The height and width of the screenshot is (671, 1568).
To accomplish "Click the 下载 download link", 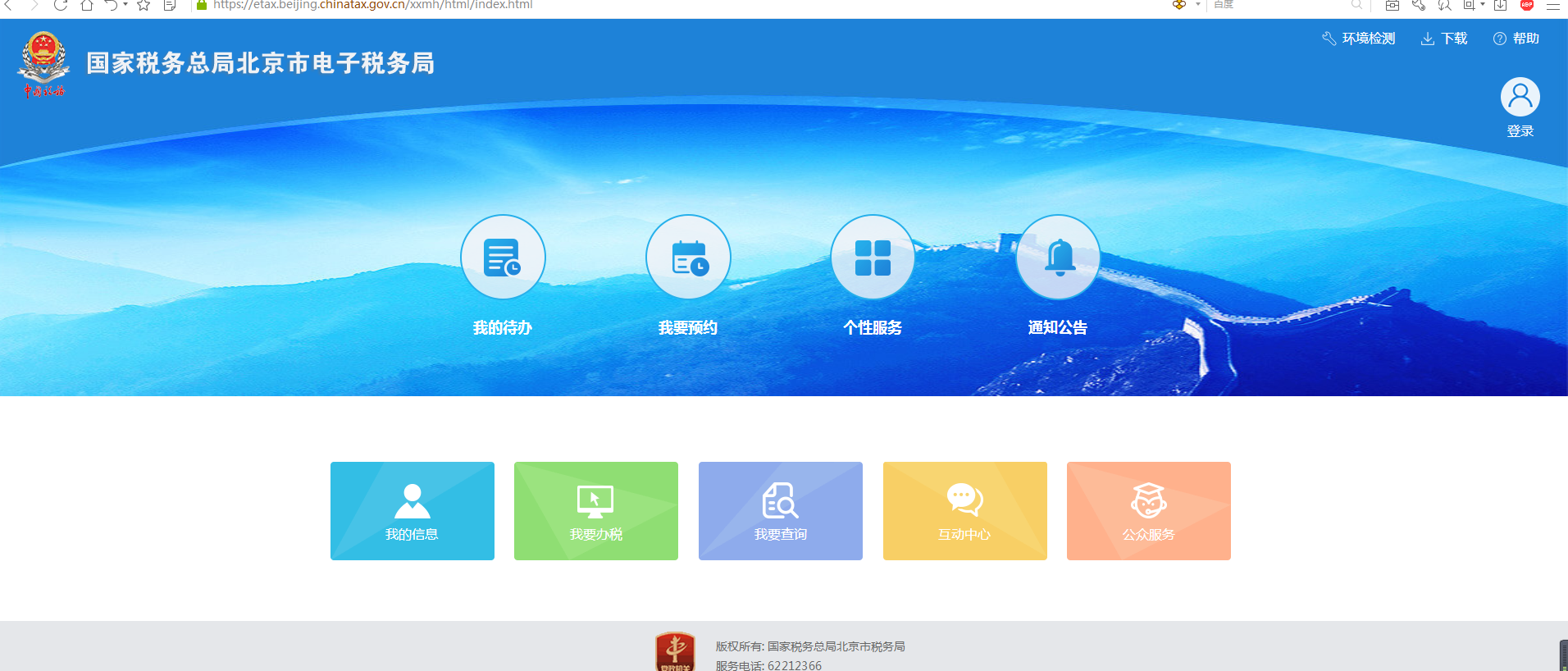I will click(1444, 39).
